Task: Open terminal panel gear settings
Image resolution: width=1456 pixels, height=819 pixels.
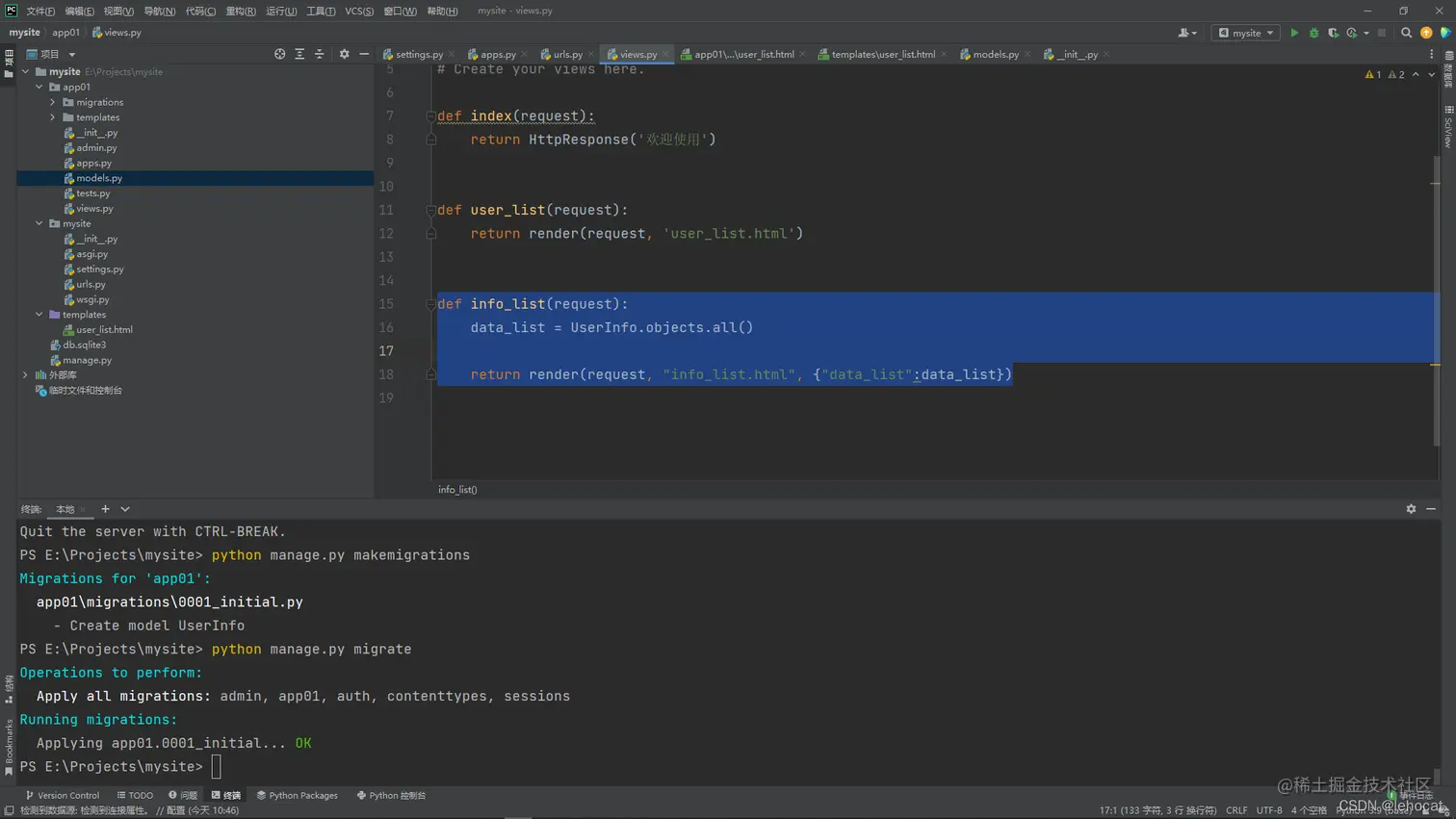Action: click(x=1411, y=509)
